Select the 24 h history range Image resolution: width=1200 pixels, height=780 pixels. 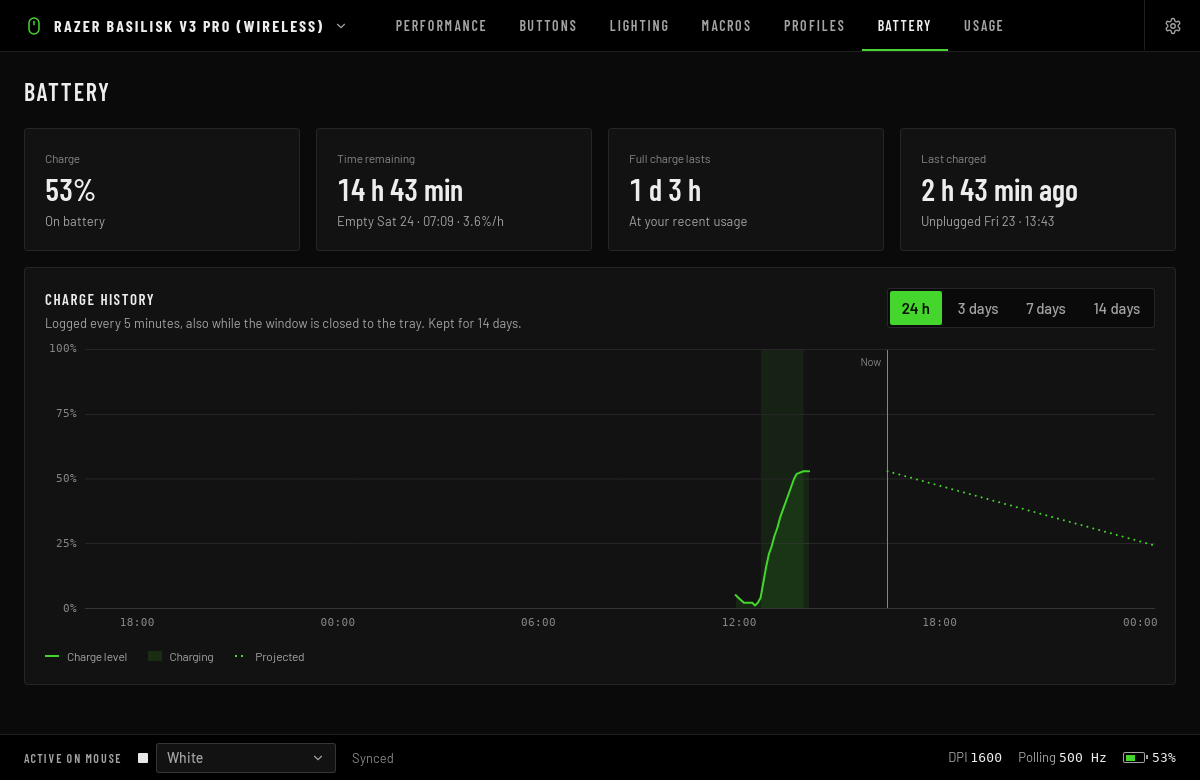[916, 309]
